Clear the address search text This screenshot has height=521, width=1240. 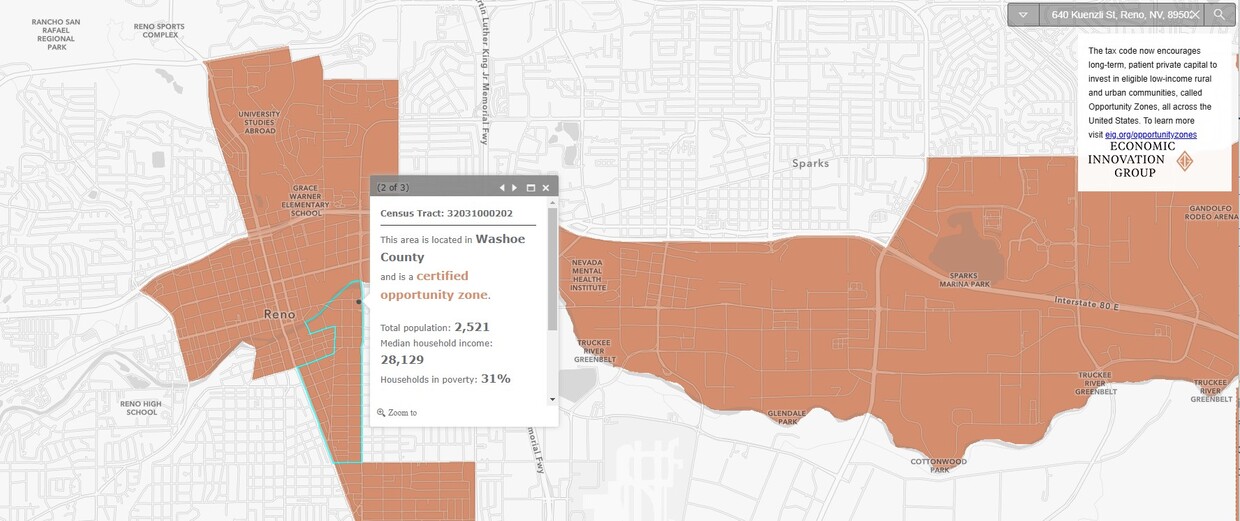coord(1194,15)
